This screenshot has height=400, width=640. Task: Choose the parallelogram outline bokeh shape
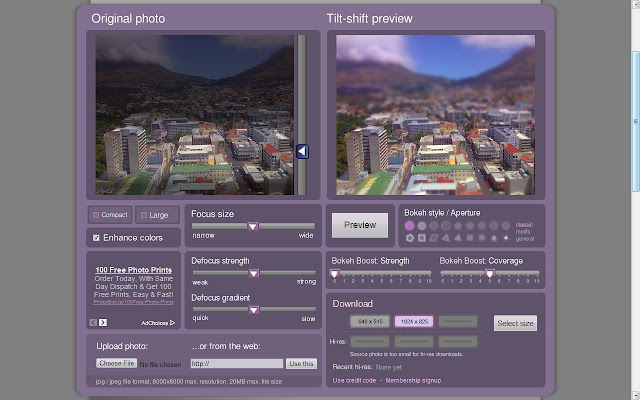click(x=434, y=238)
